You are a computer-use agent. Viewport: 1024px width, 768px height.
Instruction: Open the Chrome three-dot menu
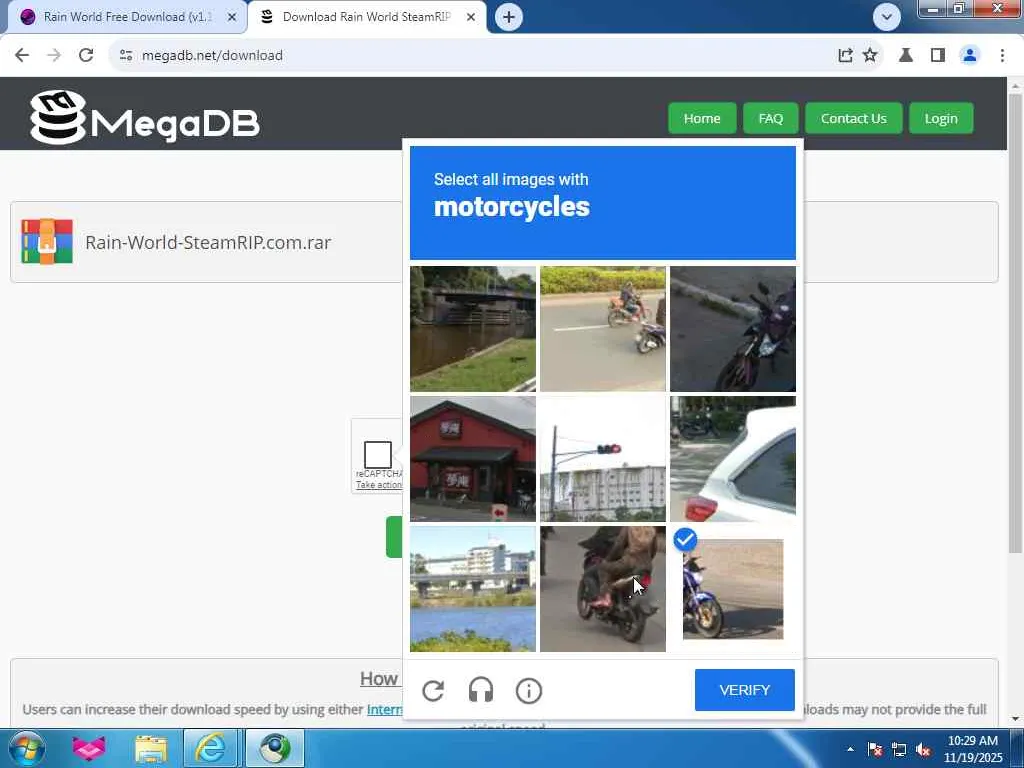(1002, 56)
